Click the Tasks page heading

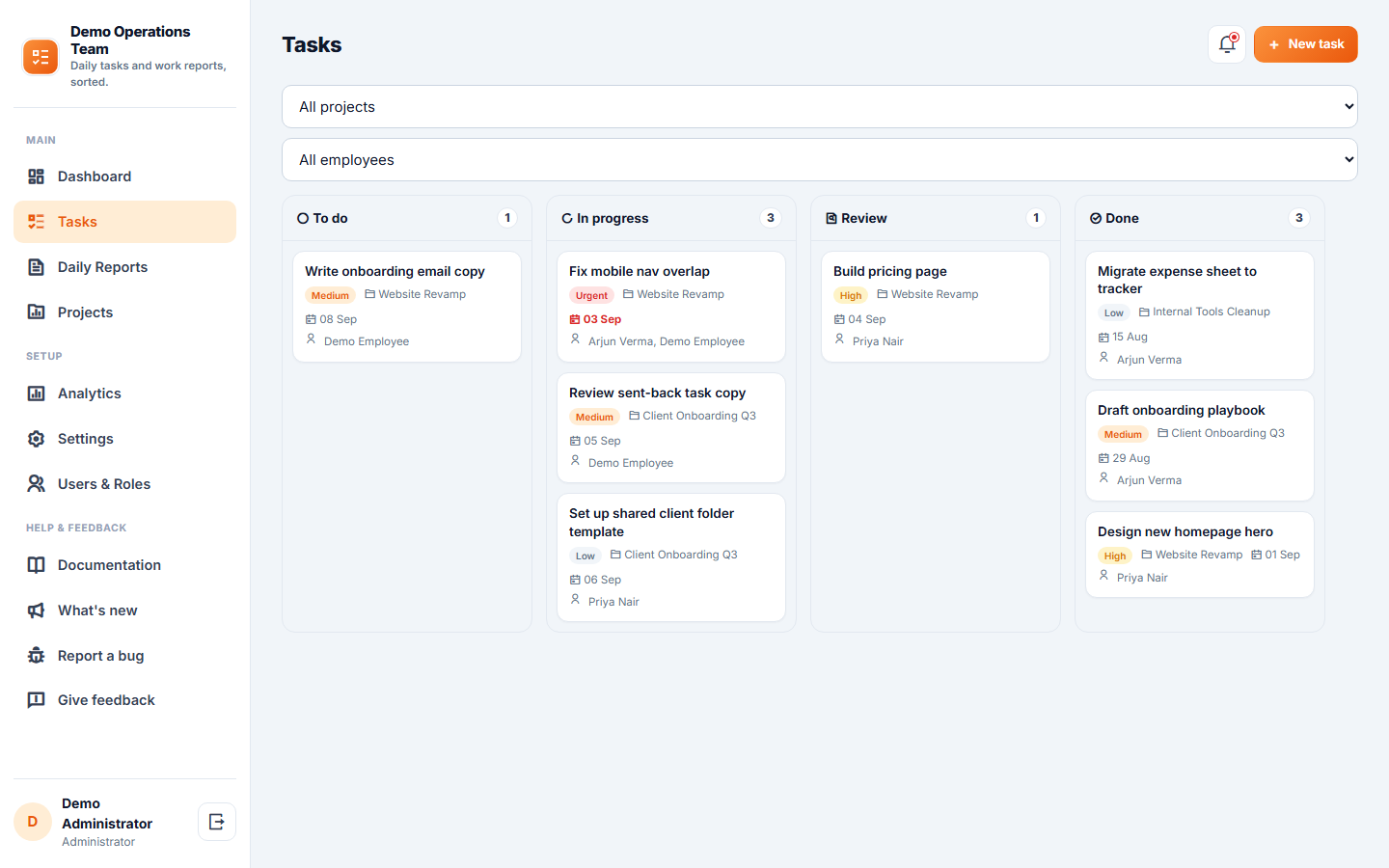(x=312, y=44)
